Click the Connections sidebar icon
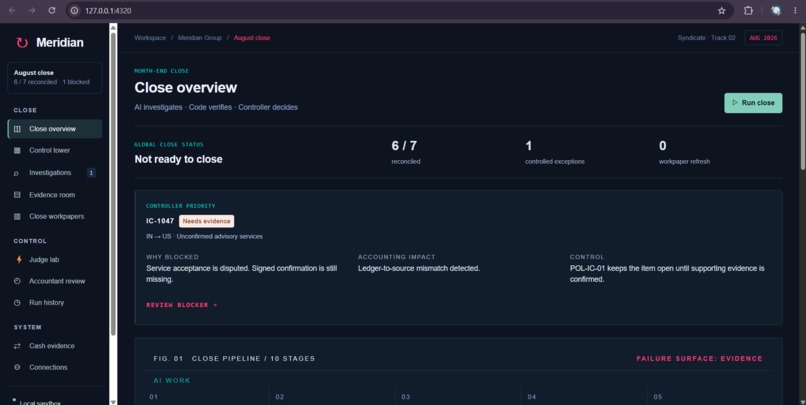Viewport: 806px width, 405px height. pyautogui.click(x=17, y=367)
